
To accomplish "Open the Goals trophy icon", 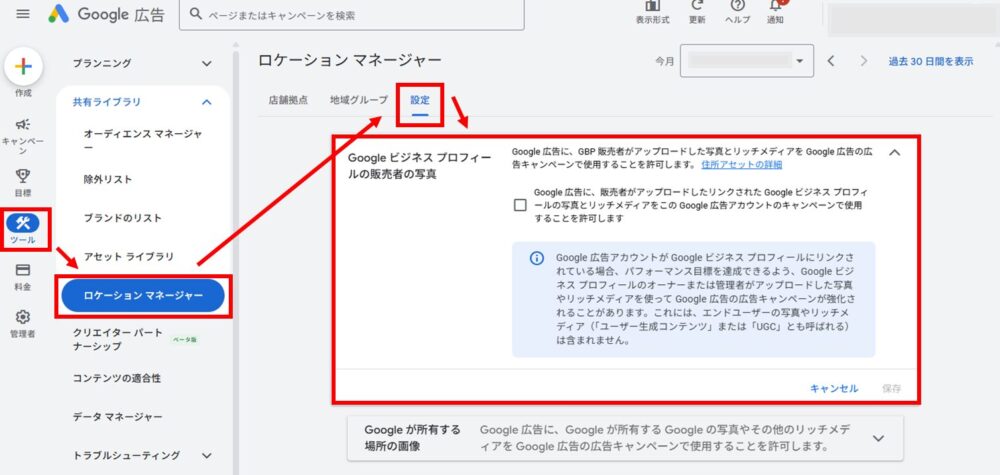I will [x=22, y=176].
